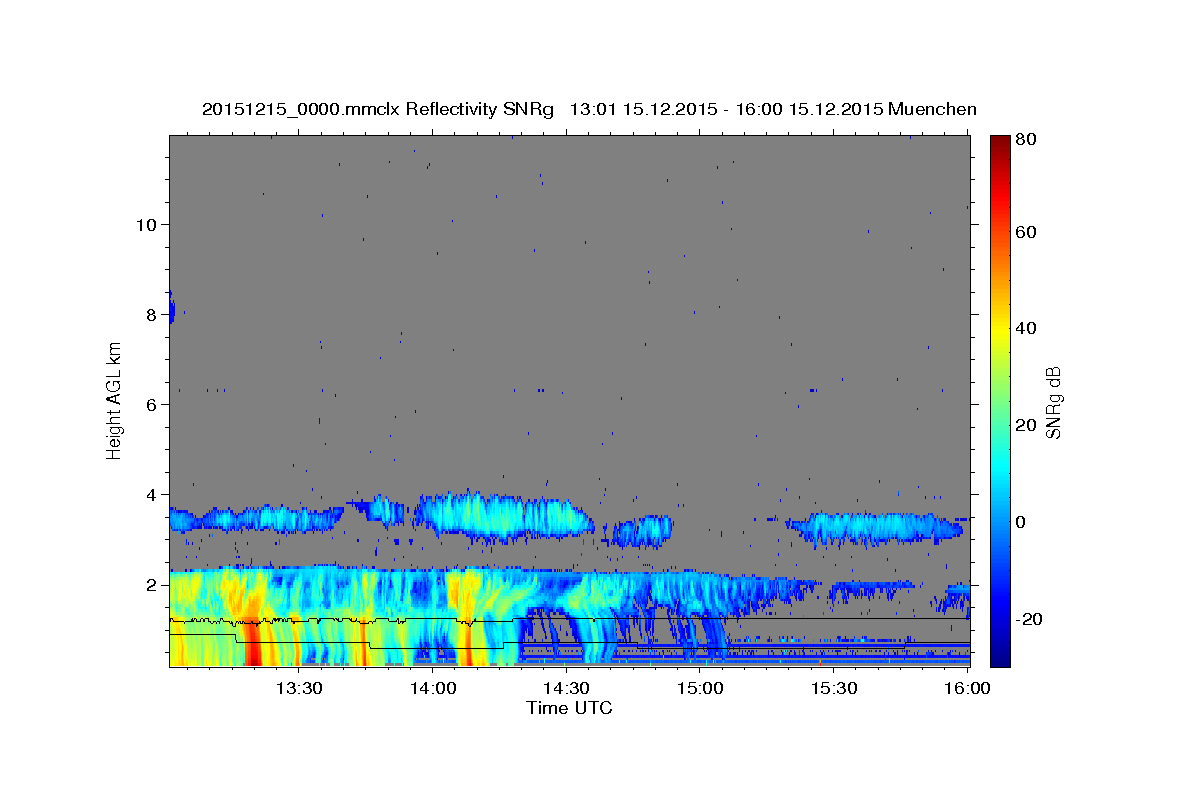1200x800 pixels.
Task: Click the dark blue bottom of colorbar
Action: [1000, 658]
